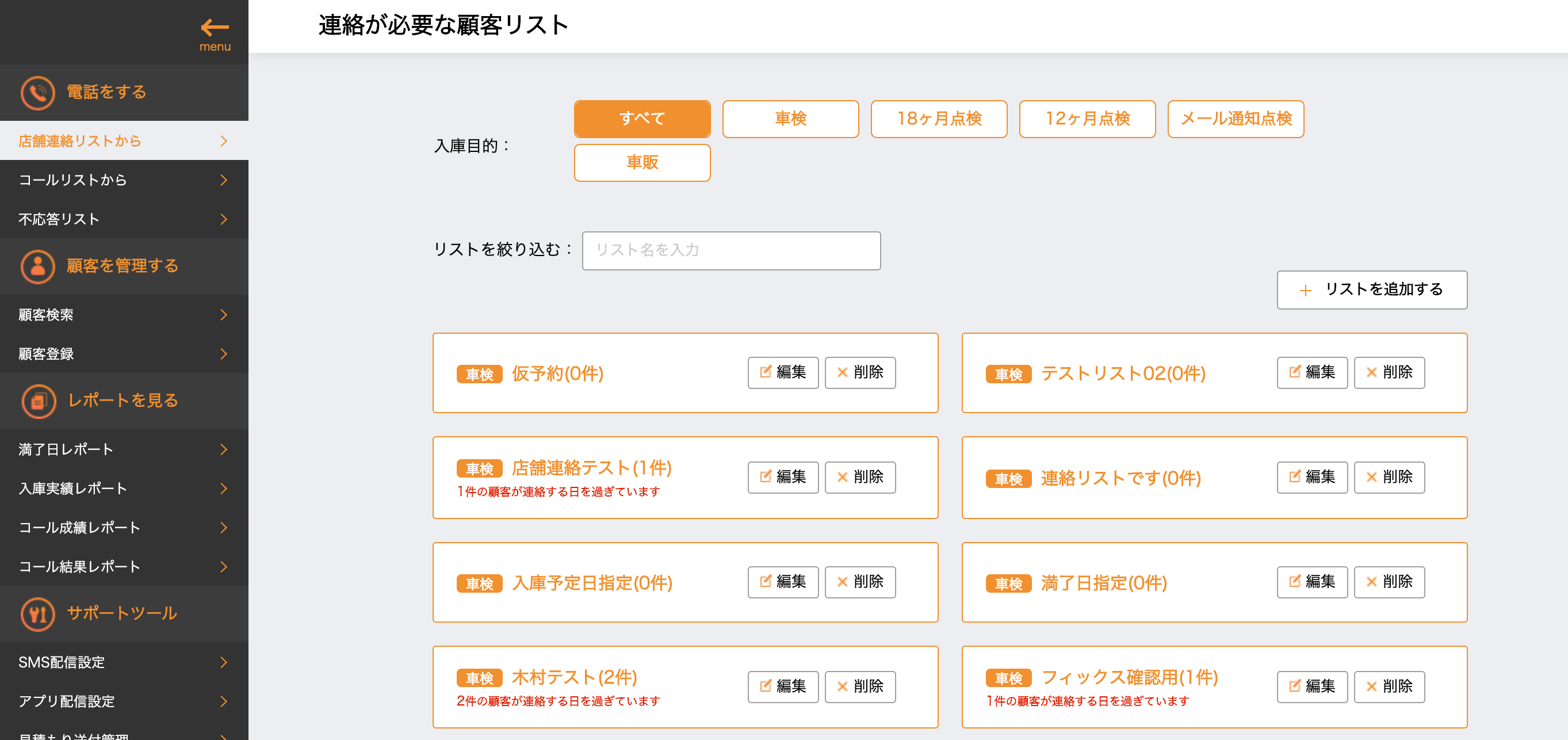Filter lists by 車検 purpose
The image size is (1568, 740).
[790, 119]
